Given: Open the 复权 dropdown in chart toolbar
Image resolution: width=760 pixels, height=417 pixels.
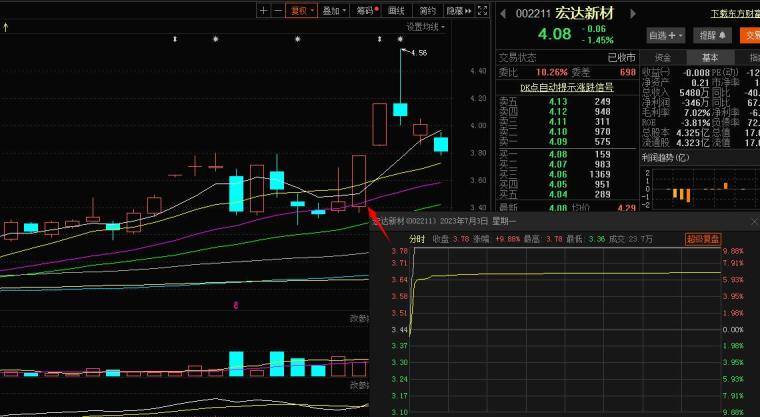Looking at the screenshot, I should tap(302, 10).
